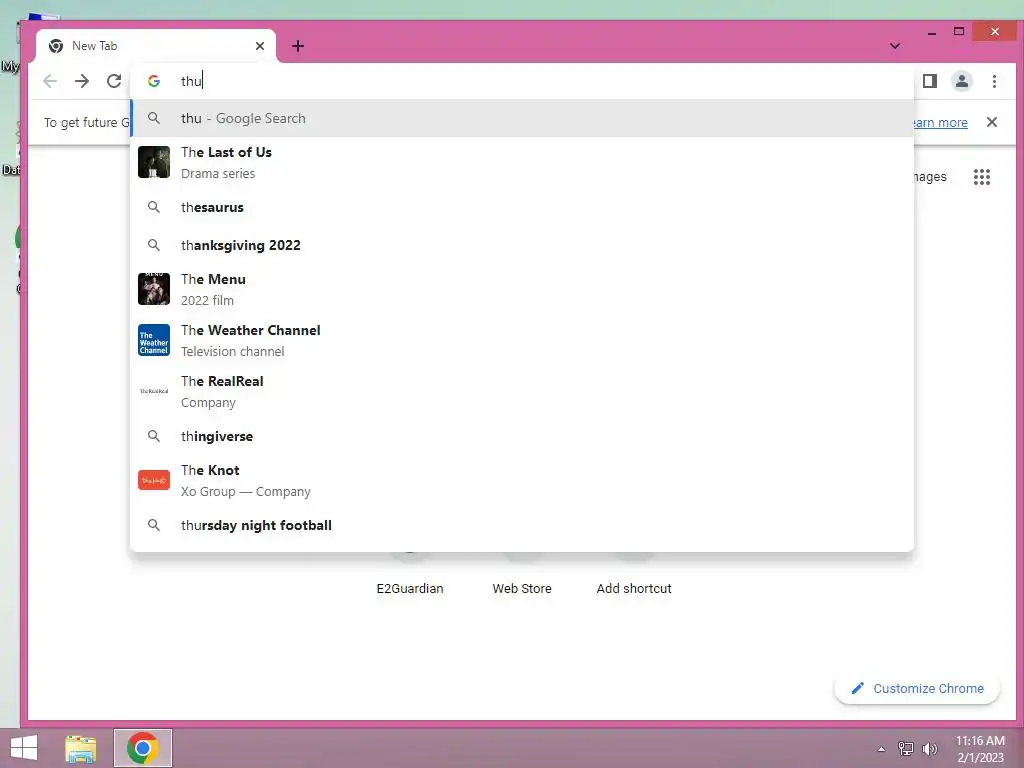
Task: Choose 'The Last of Us' suggestion
Action: tap(522, 162)
